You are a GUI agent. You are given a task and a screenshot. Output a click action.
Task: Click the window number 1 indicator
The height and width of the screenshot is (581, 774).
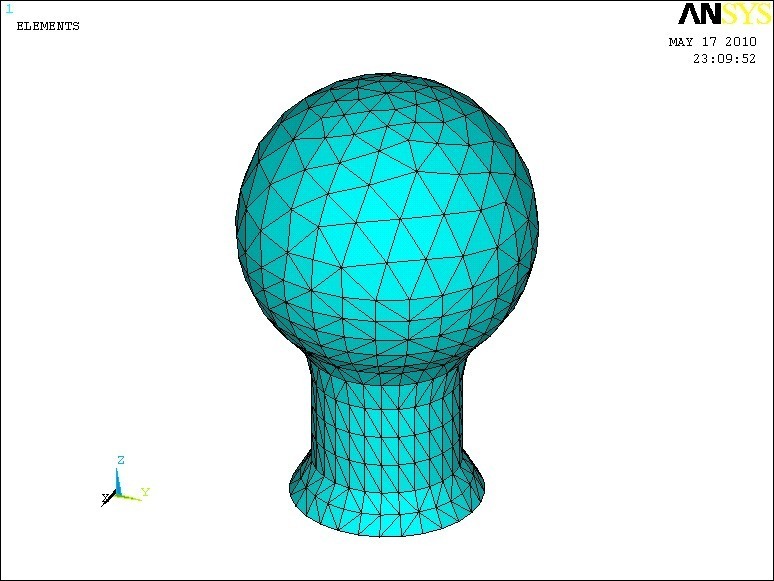(9, 9)
